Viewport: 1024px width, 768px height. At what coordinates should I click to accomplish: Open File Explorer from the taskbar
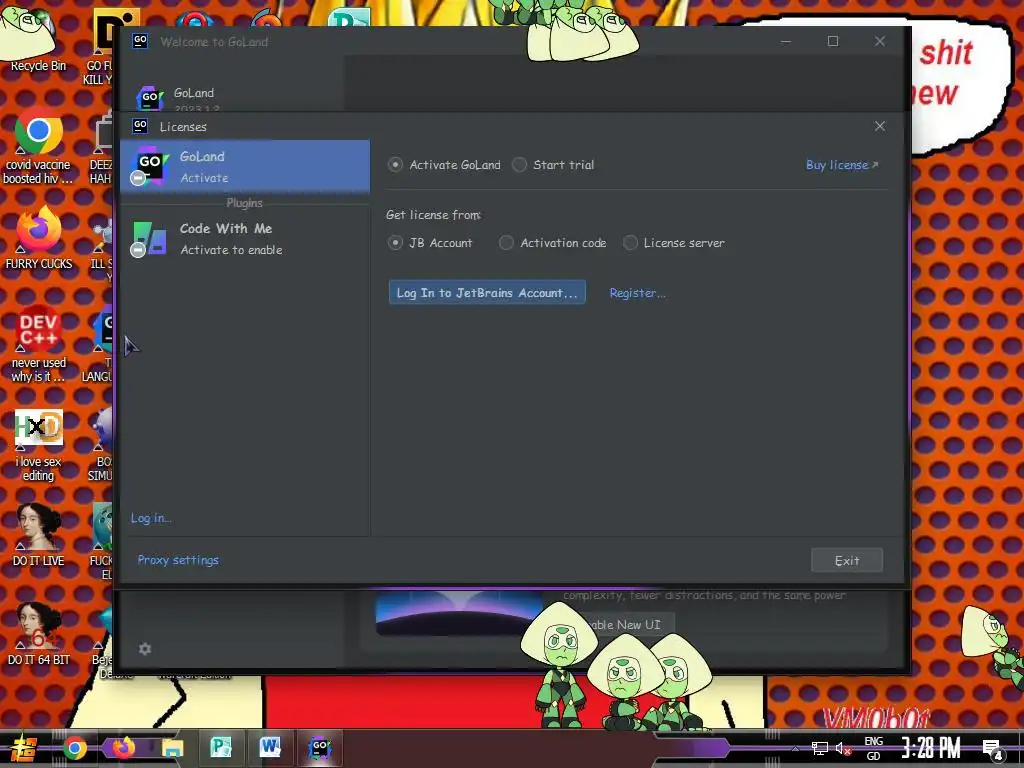[172, 748]
